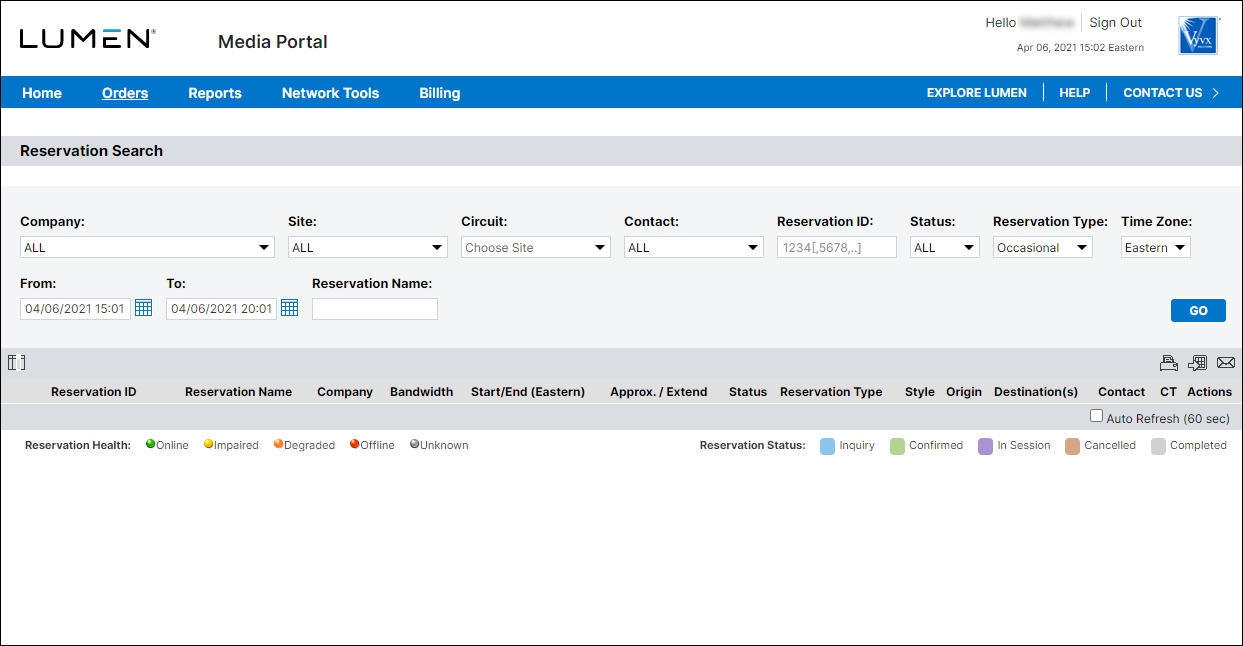Open the Reports menu
Viewport: 1243px width, 646px height.
215,93
